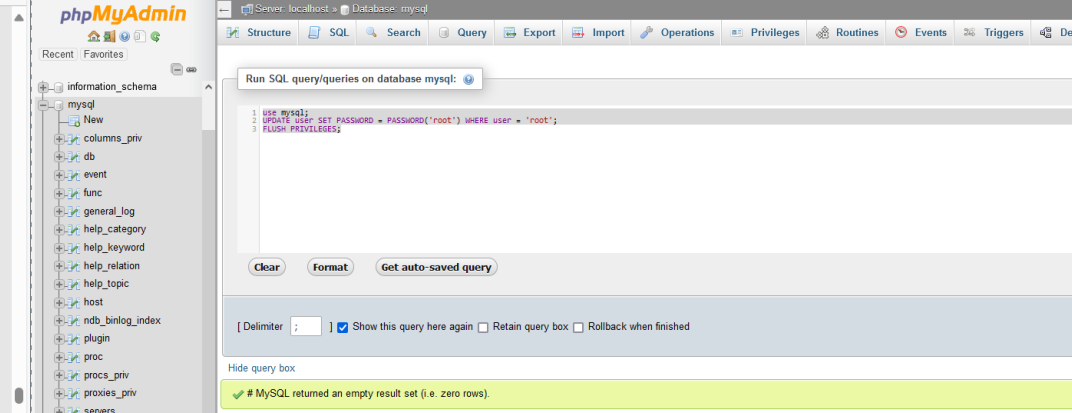This screenshot has width=1072, height=413.
Task: Click the server icon in the breadcrumb
Action: pyautogui.click(x=246, y=10)
